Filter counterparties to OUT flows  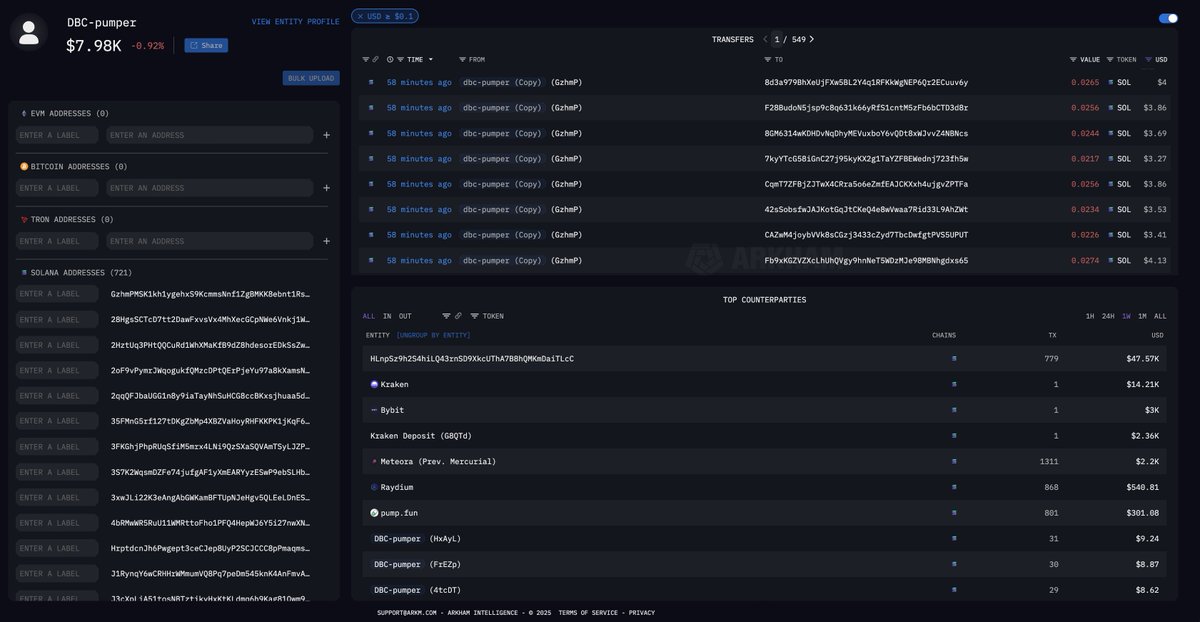coord(405,316)
